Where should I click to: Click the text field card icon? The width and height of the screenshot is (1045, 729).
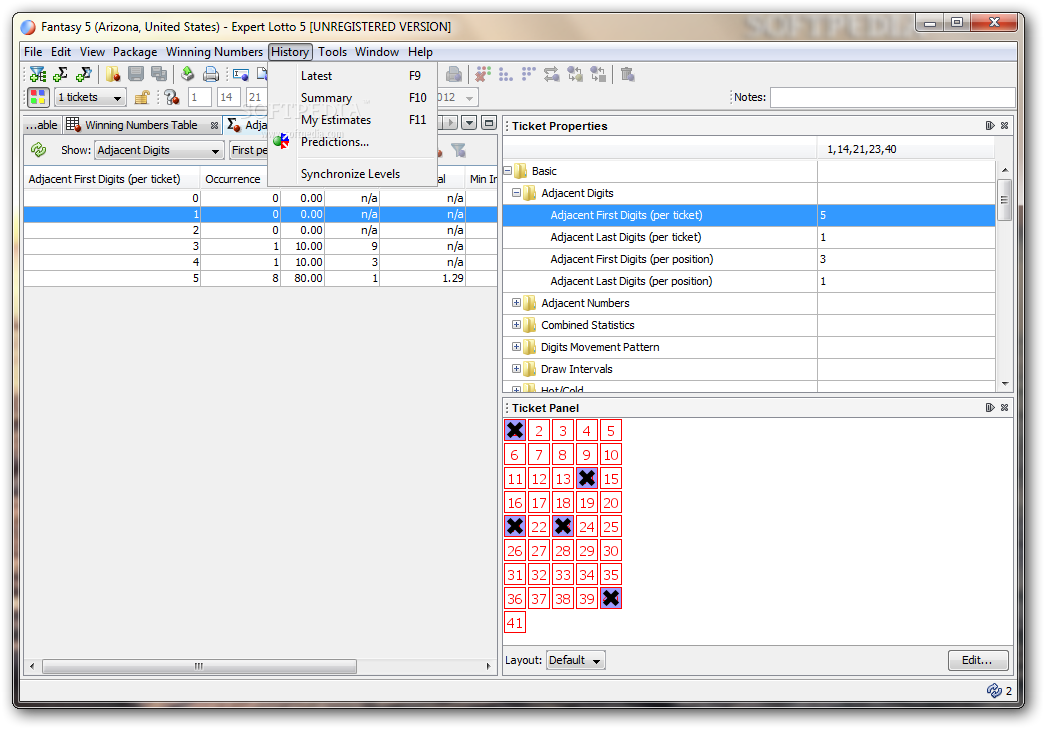(x=241, y=74)
